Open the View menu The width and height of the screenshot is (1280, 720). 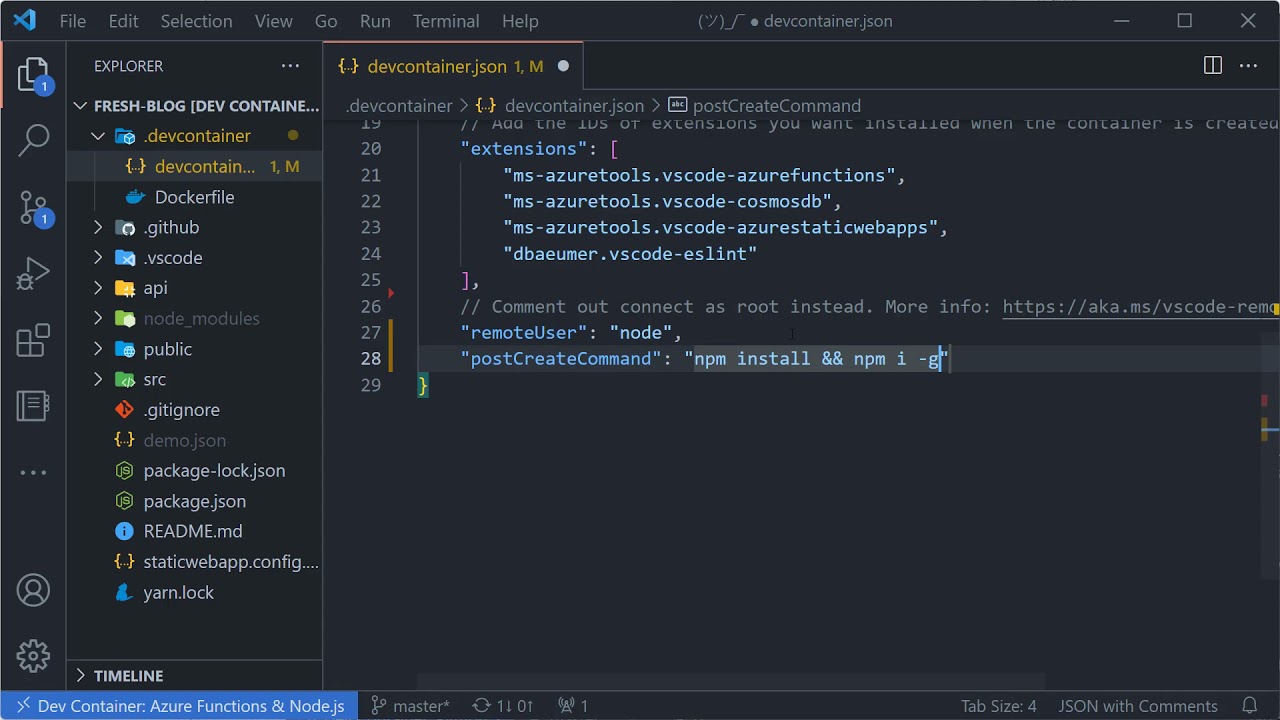[273, 21]
